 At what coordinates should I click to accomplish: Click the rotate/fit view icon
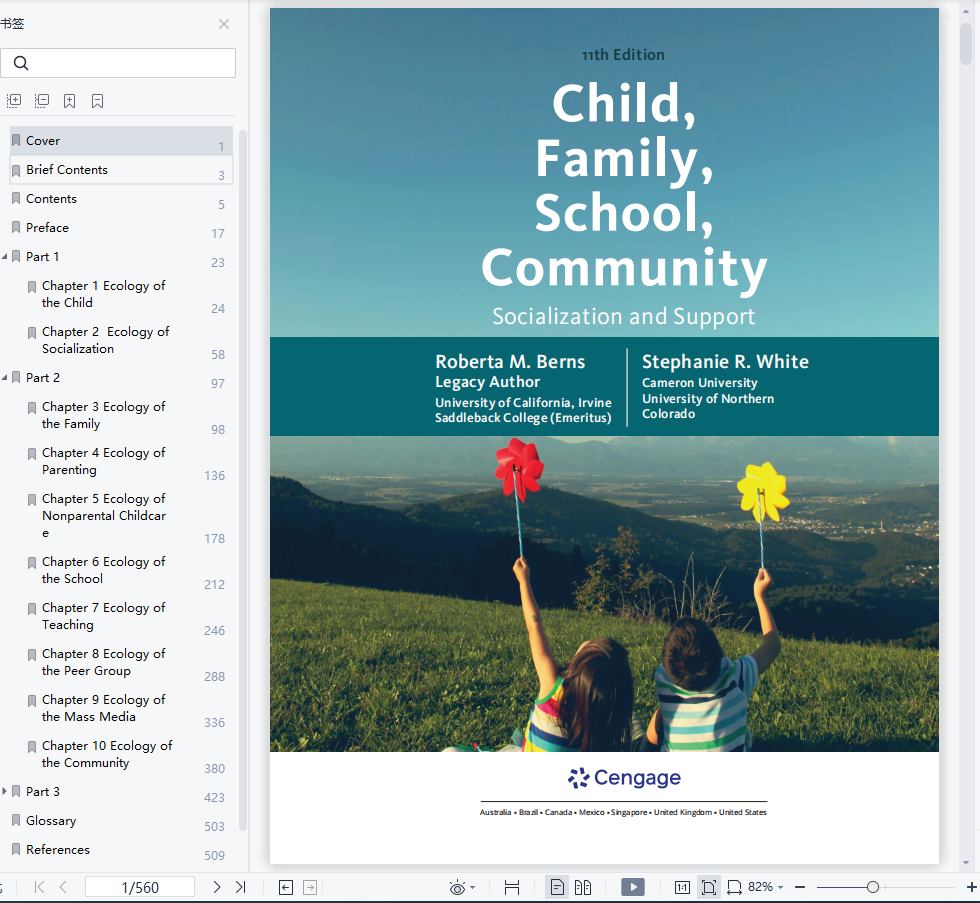pyautogui.click(x=734, y=887)
